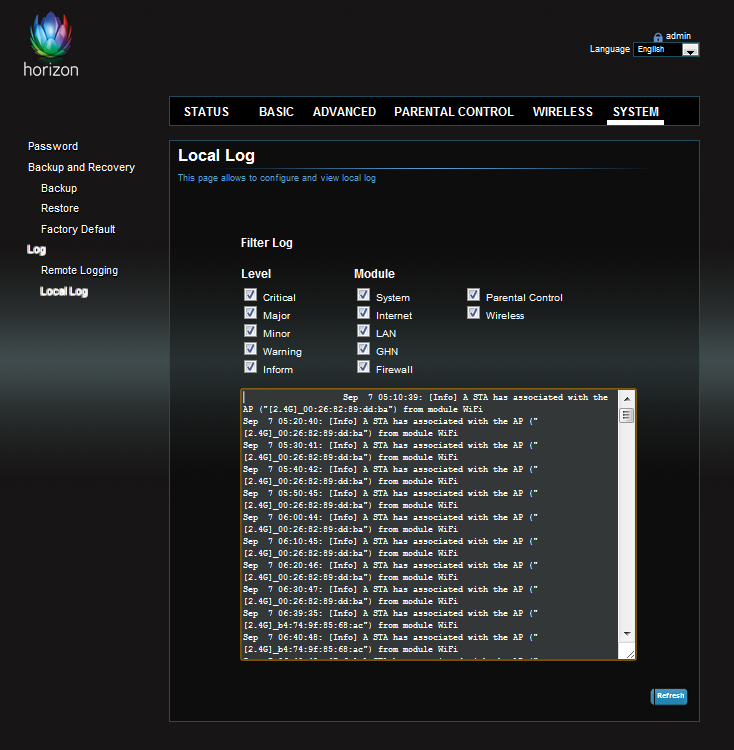Toggle the Major level checkbox
Image resolution: width=734 pixels, height=750 pixels.
(x=251, y=313)
